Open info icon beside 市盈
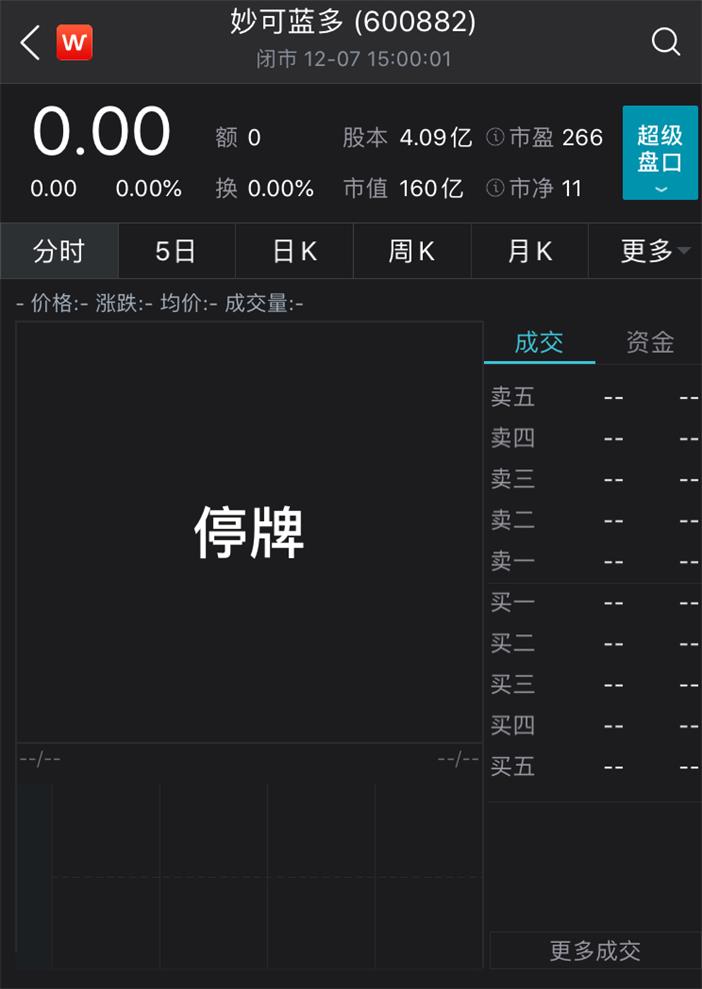The image size is (702, 989). (x=495, y=137)
